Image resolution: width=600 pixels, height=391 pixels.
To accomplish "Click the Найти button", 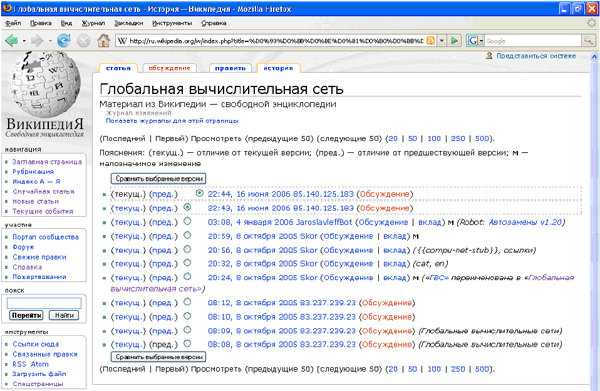I will tap(64, 315).
